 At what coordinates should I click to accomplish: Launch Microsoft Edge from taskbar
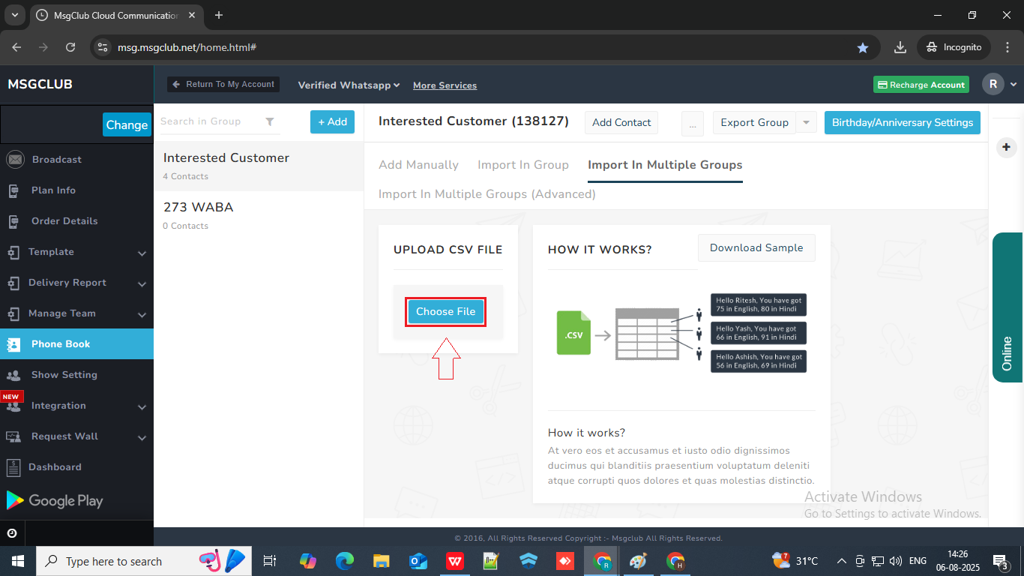[345, 561]
